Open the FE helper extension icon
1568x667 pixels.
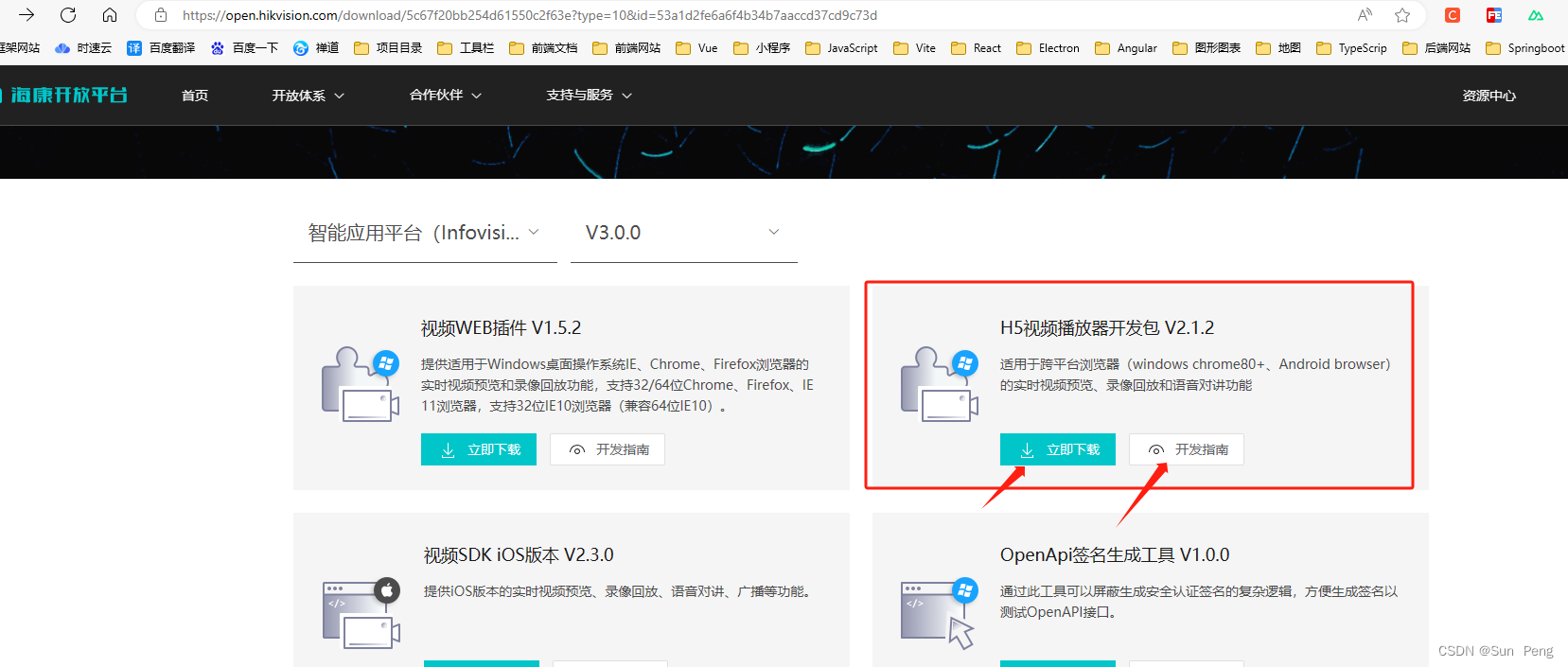1494,15
